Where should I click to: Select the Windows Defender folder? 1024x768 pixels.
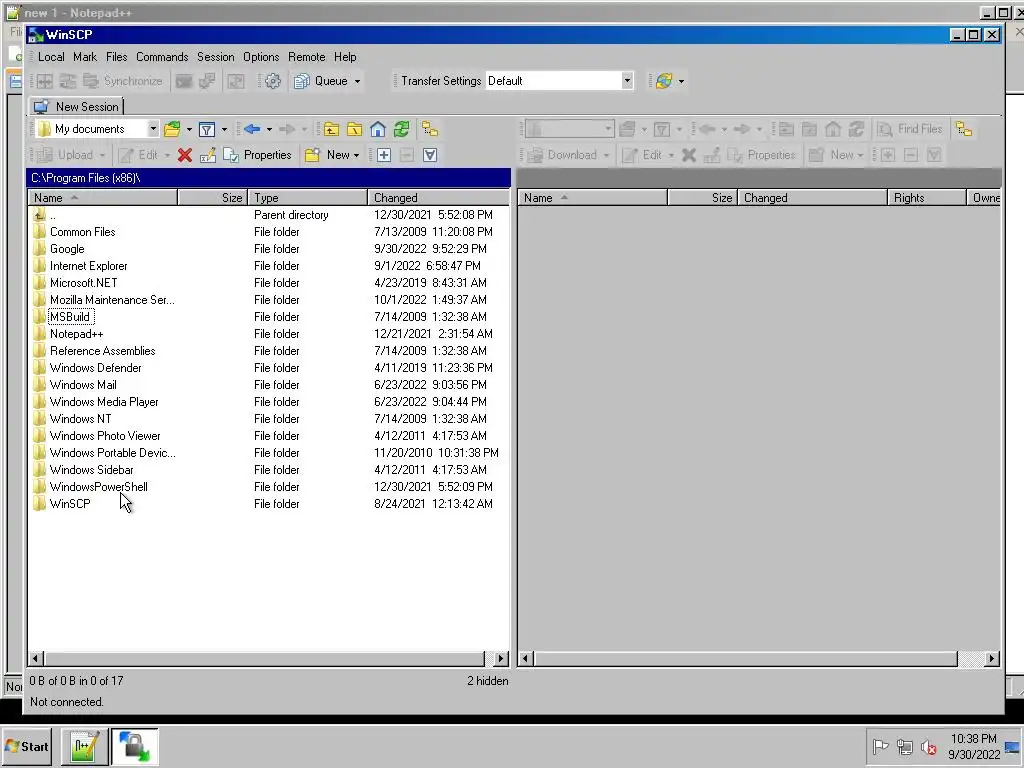[x=268, y=368]
